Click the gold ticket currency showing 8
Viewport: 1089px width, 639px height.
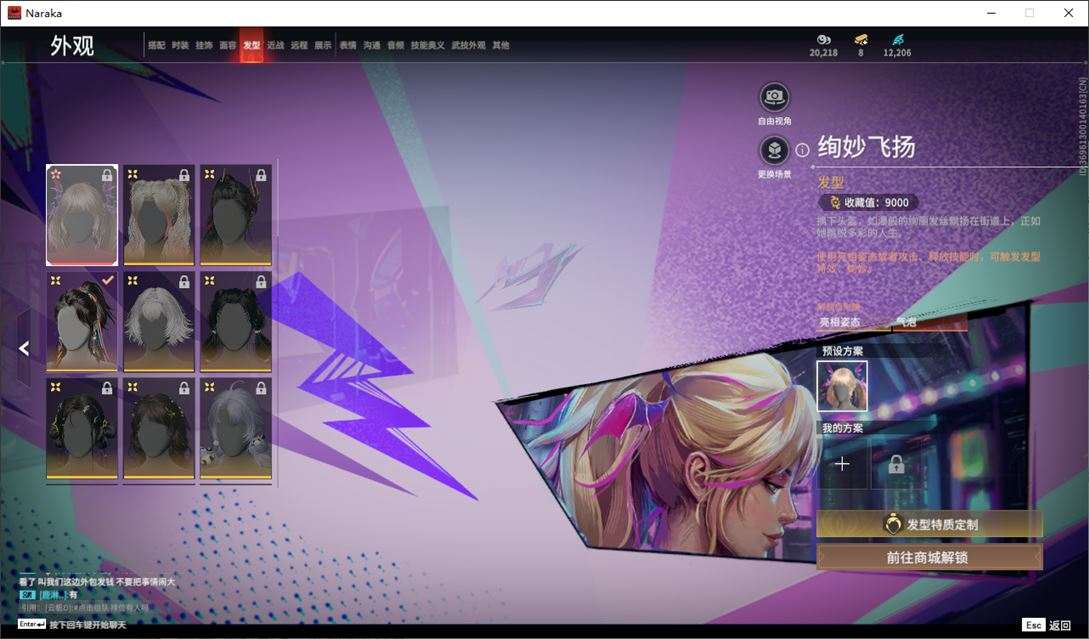[861, 40]
